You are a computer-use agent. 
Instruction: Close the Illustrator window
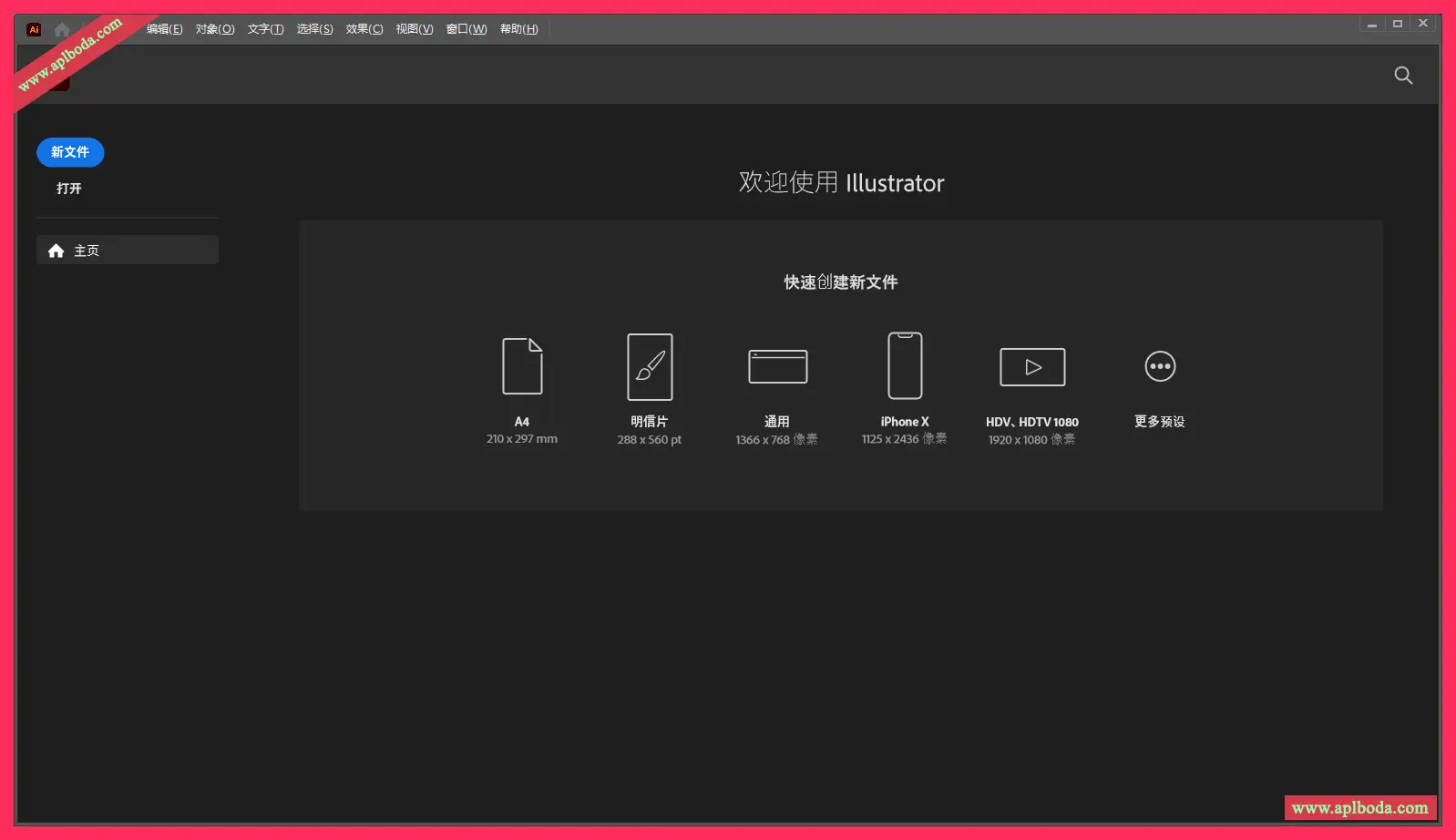(x=1423, y=25)
